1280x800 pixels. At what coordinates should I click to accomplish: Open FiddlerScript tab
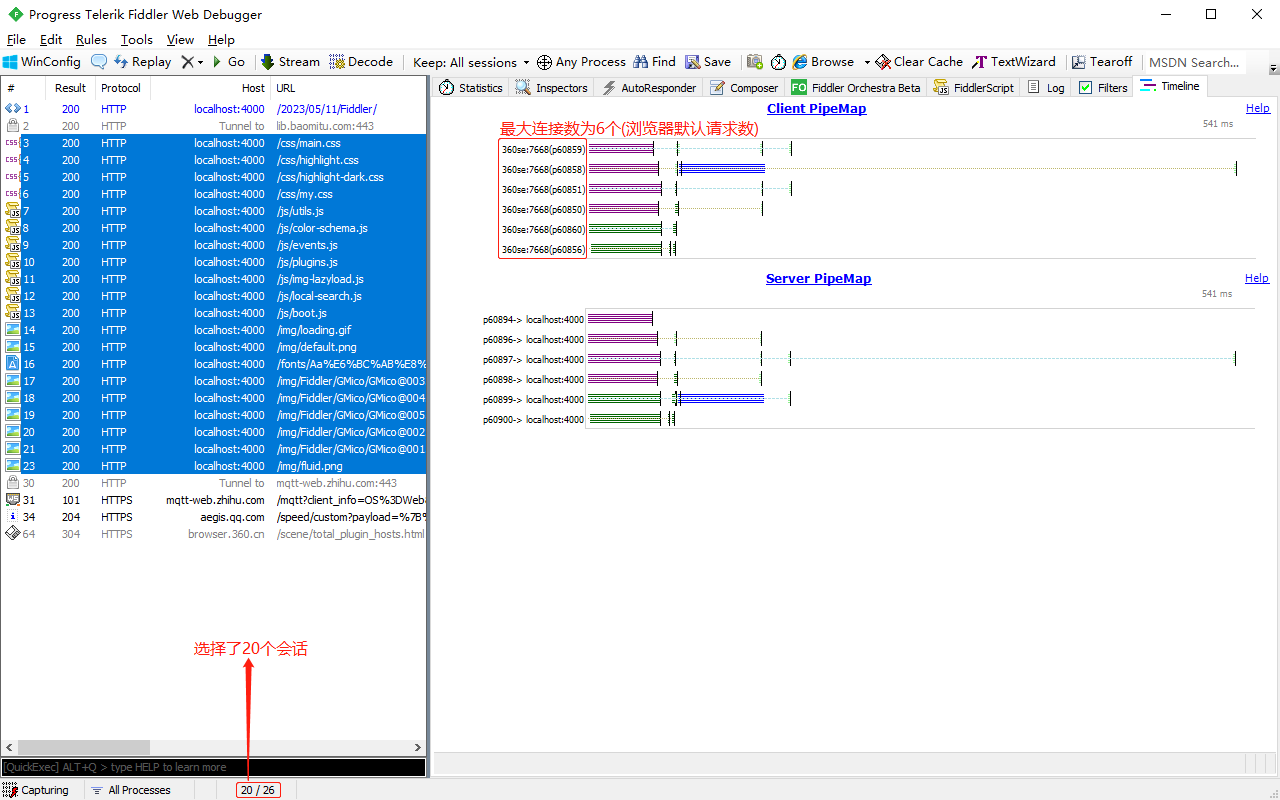974,88
